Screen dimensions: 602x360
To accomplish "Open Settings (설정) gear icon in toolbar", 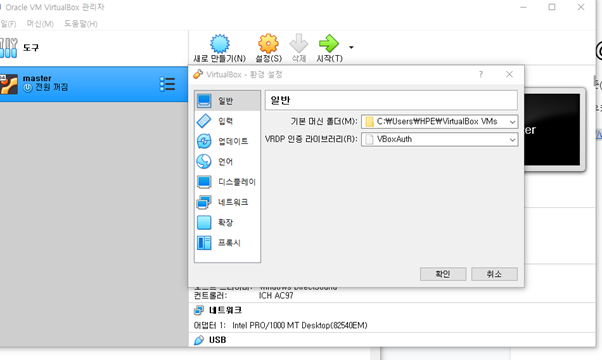I will (268, 43).
